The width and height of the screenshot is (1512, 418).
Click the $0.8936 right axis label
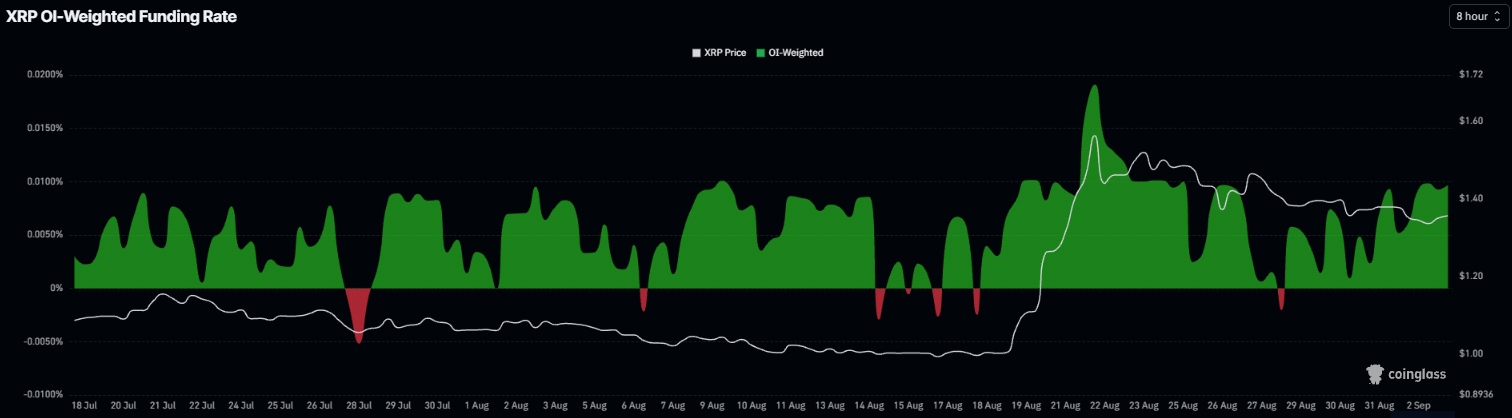tap(1475, 394)
